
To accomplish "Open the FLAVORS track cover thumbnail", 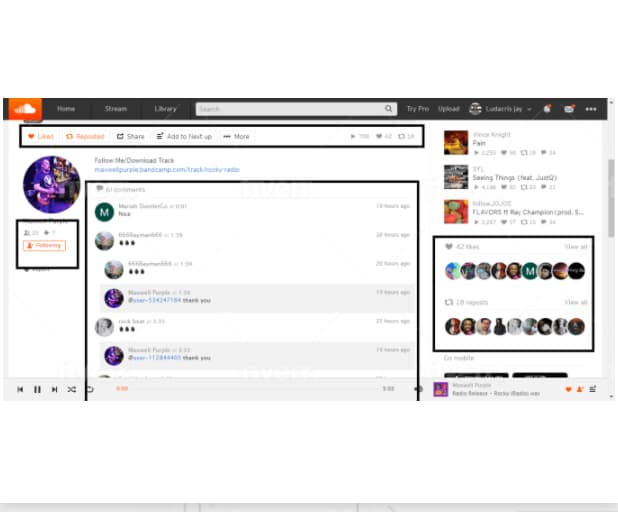I will click(456, 212).
